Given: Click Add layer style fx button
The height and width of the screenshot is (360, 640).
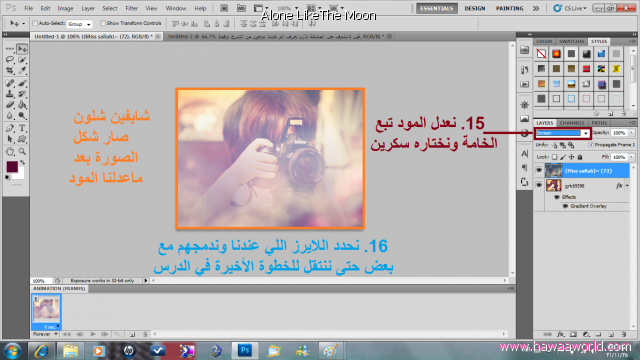Looking at the screenshot, I should point(561,334).
